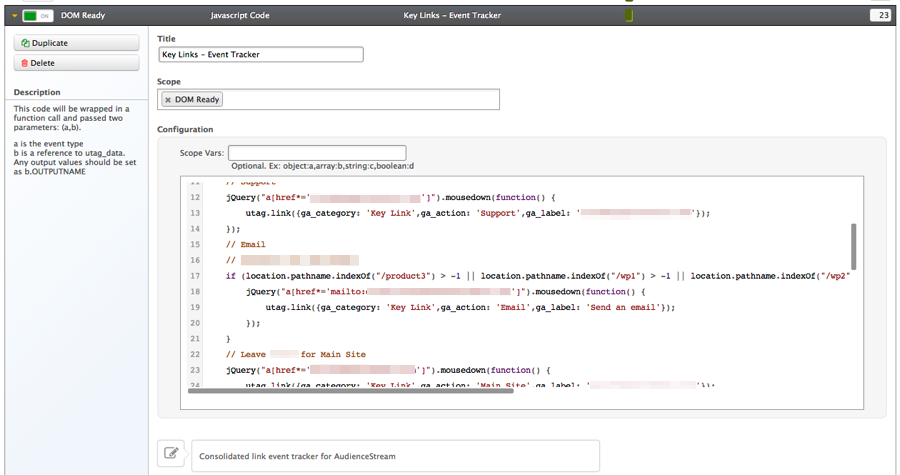Focus the Scope Vars text box

(316, 153)
